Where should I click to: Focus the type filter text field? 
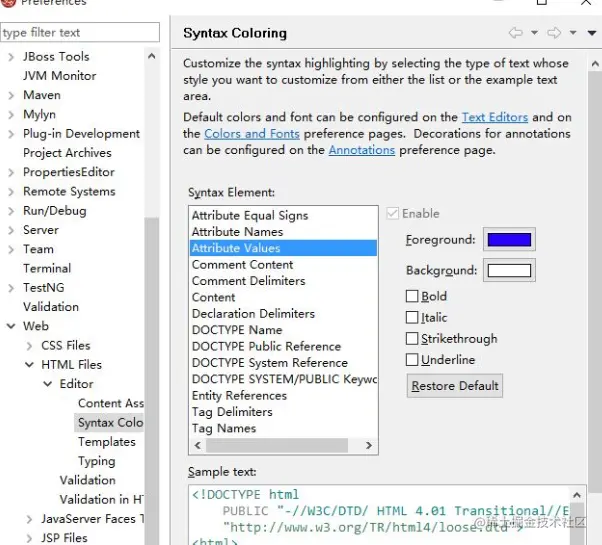[x=80, y=32]
